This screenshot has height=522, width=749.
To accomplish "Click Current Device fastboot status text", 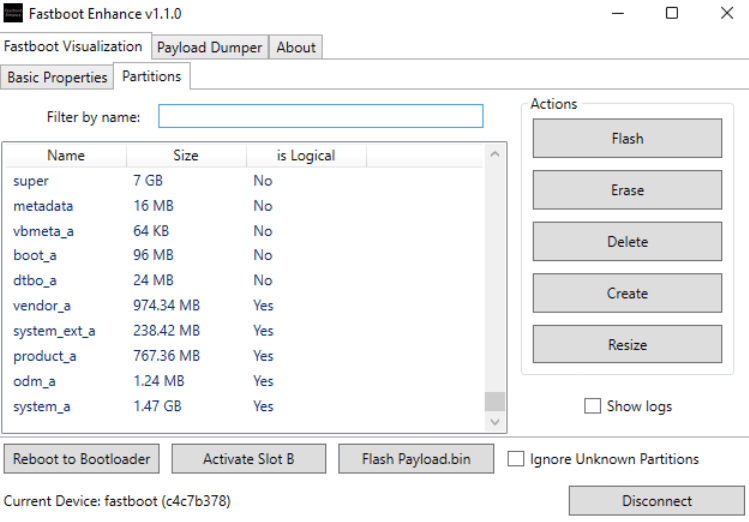I will (x=117, y=501).
